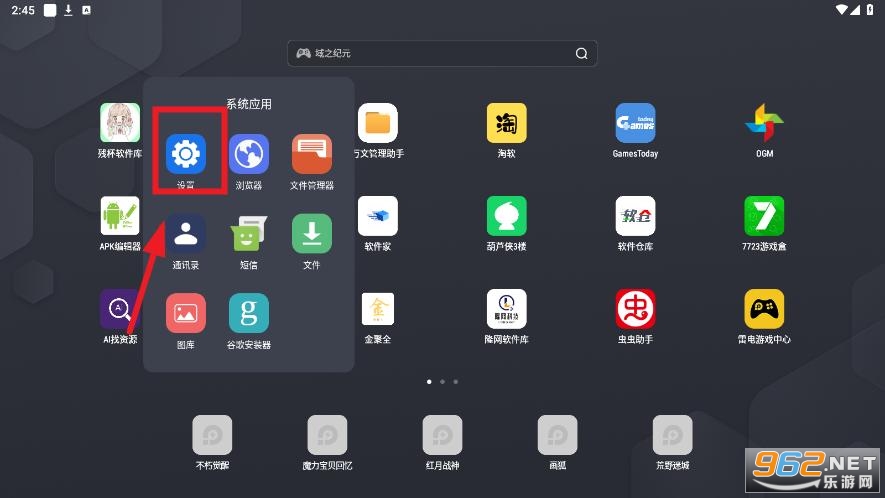Open the 不朽觉醒 dock shortcut
Screen dimensions: 885x498
click(x=212, y=435)
